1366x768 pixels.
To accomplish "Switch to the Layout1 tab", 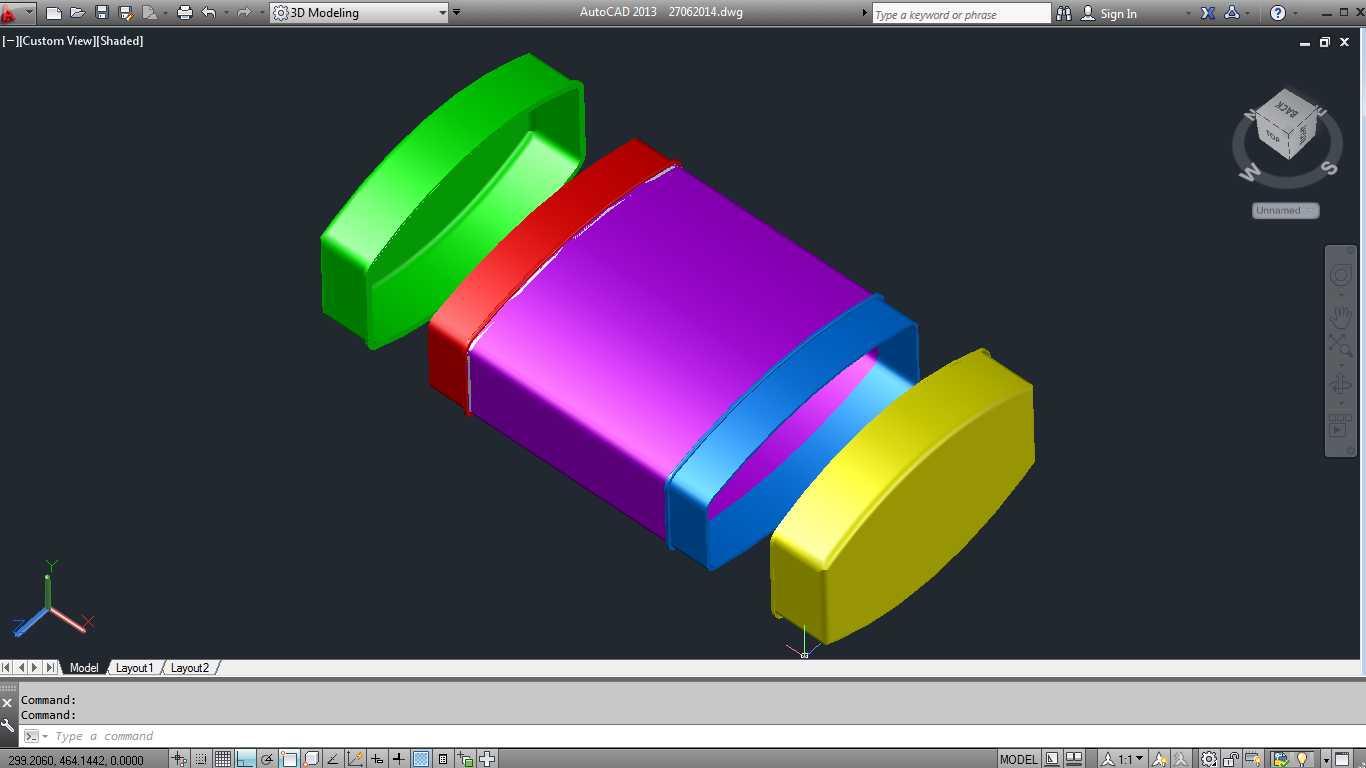I will (134, 668).
